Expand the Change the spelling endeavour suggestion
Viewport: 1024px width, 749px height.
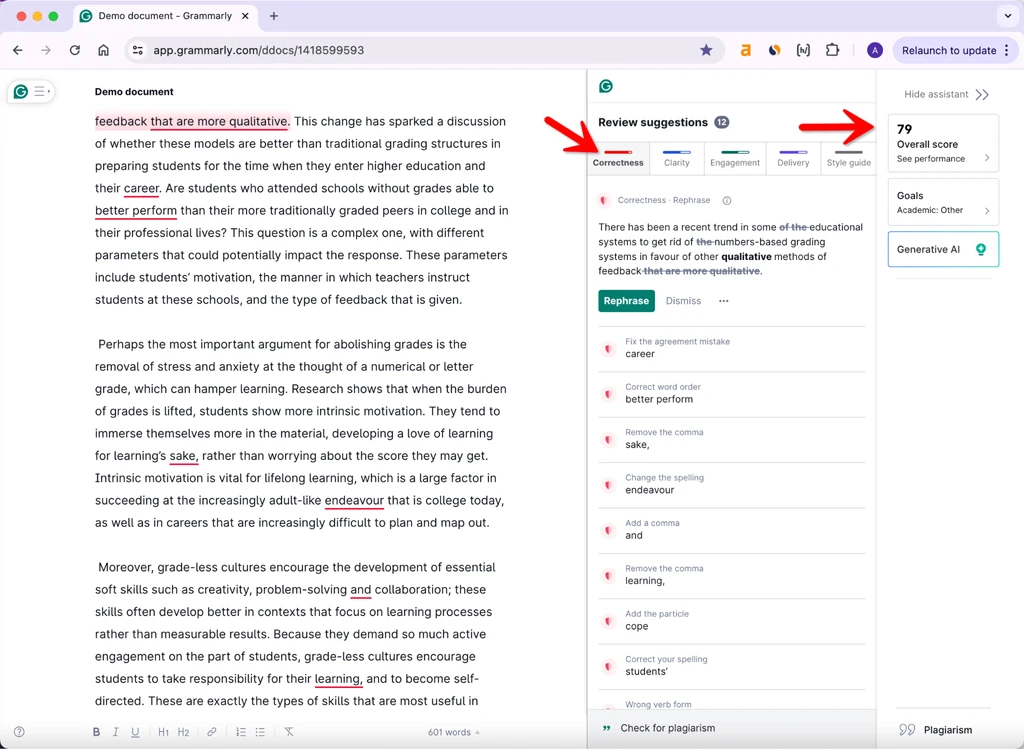732,485
